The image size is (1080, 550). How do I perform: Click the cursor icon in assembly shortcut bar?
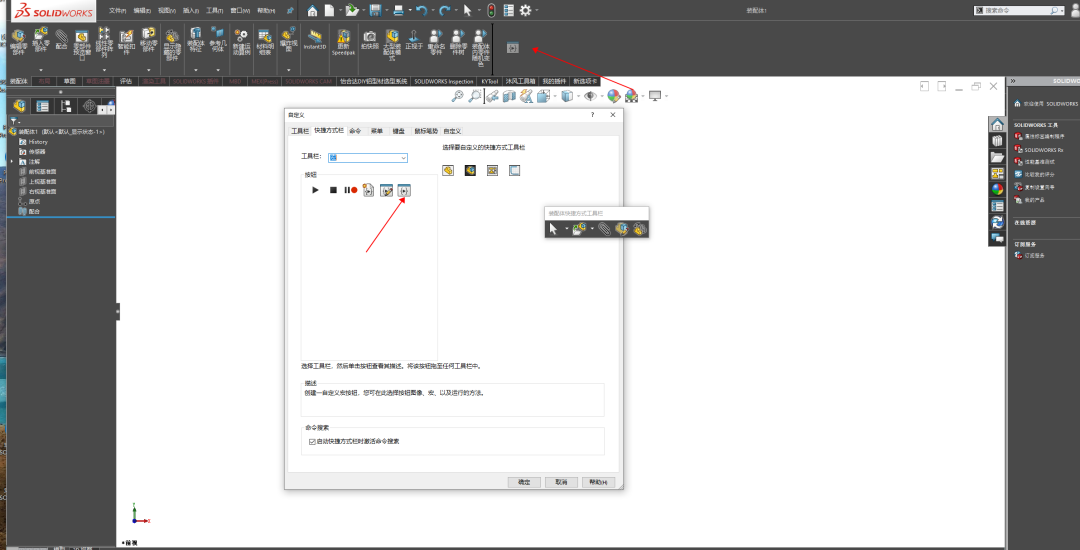click(553, 229)
